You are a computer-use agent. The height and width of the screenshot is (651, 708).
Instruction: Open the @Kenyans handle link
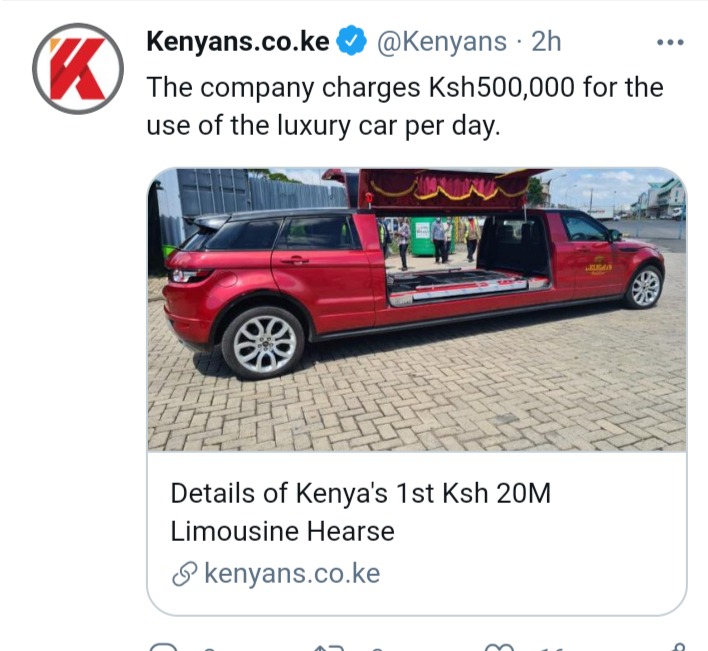(442, 42)
